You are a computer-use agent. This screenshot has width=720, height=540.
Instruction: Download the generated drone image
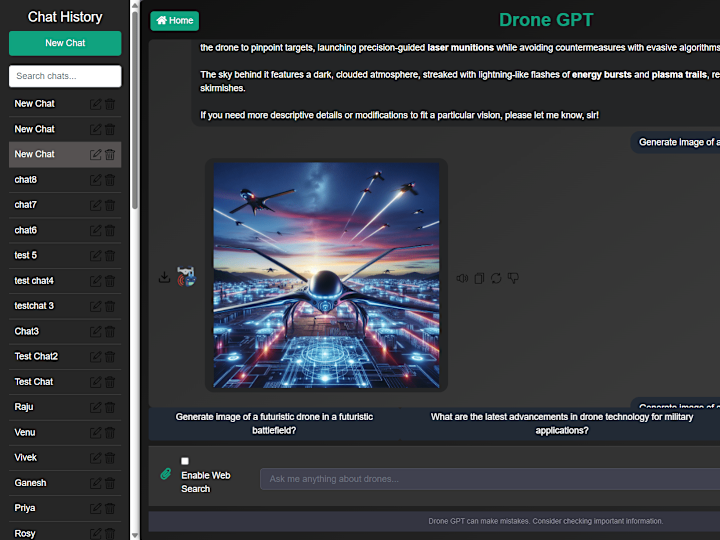pyautogui.click(x=164, y=277)
